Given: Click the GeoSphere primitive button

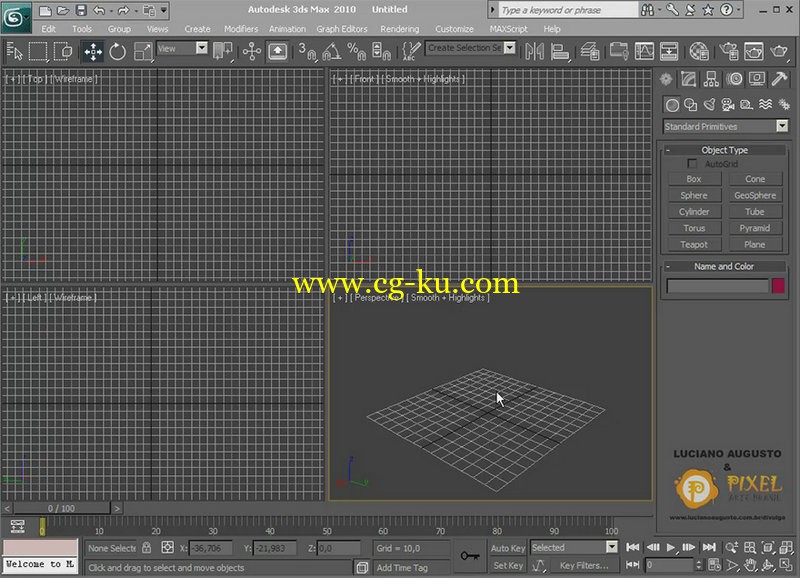Looking at the screenshot, I should (755, 195).
